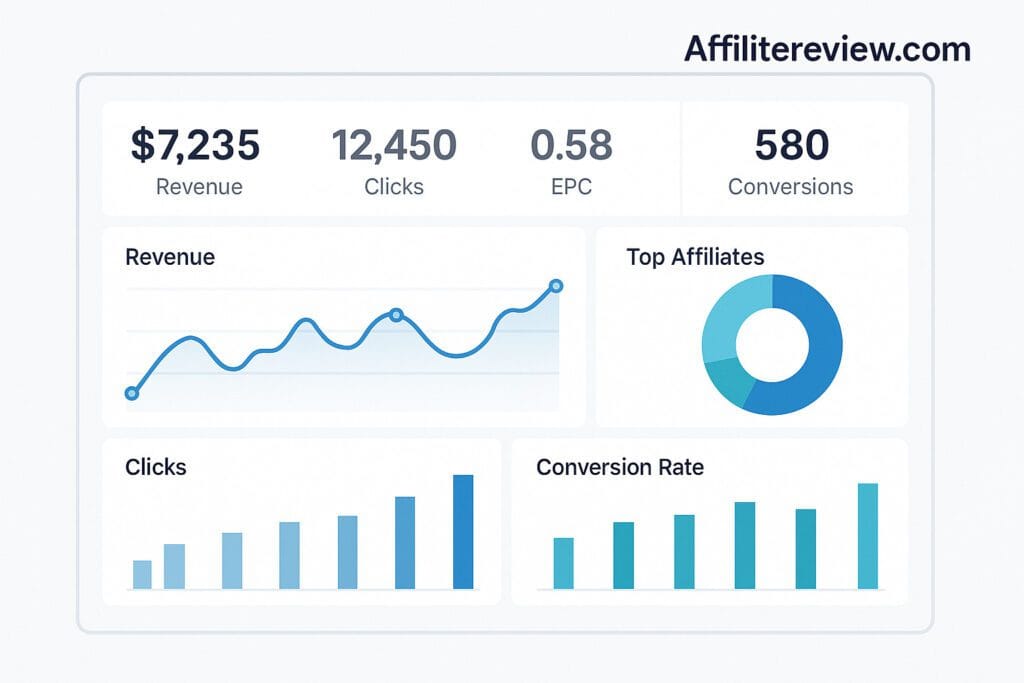Expand the Conversion Rate panel
This screenshot has width=1024, height=683.
pos(620,467)
